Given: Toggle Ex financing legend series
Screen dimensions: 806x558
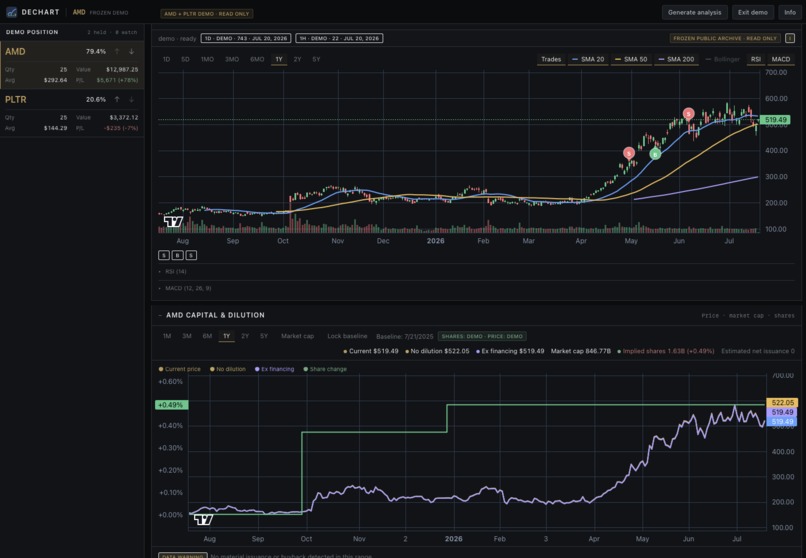Looking at the screenshot, I should click(x=274, y=369).
